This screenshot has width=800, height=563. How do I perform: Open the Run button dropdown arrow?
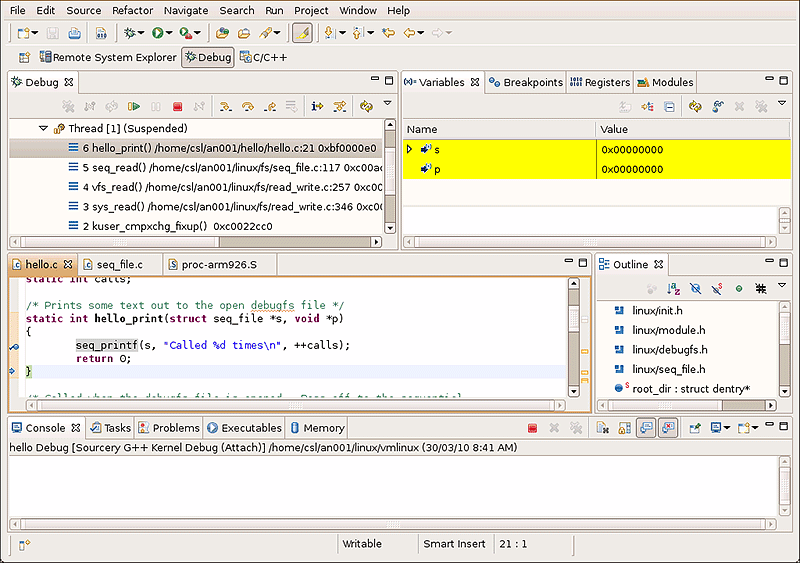(170, 33)
